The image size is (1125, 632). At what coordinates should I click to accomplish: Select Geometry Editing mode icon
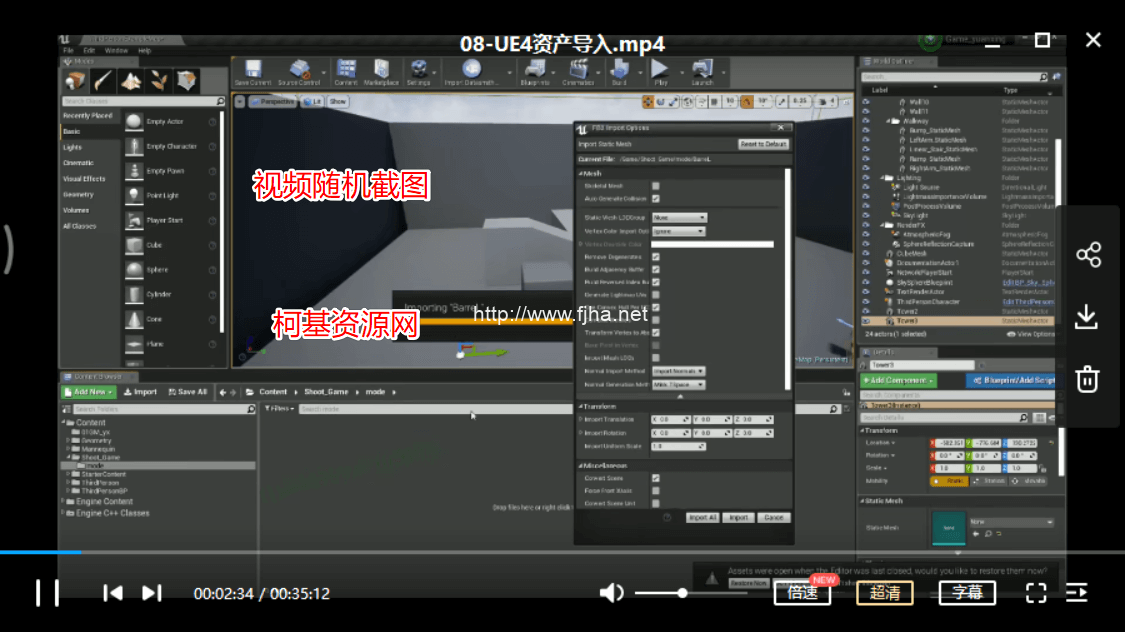[187, 80]
